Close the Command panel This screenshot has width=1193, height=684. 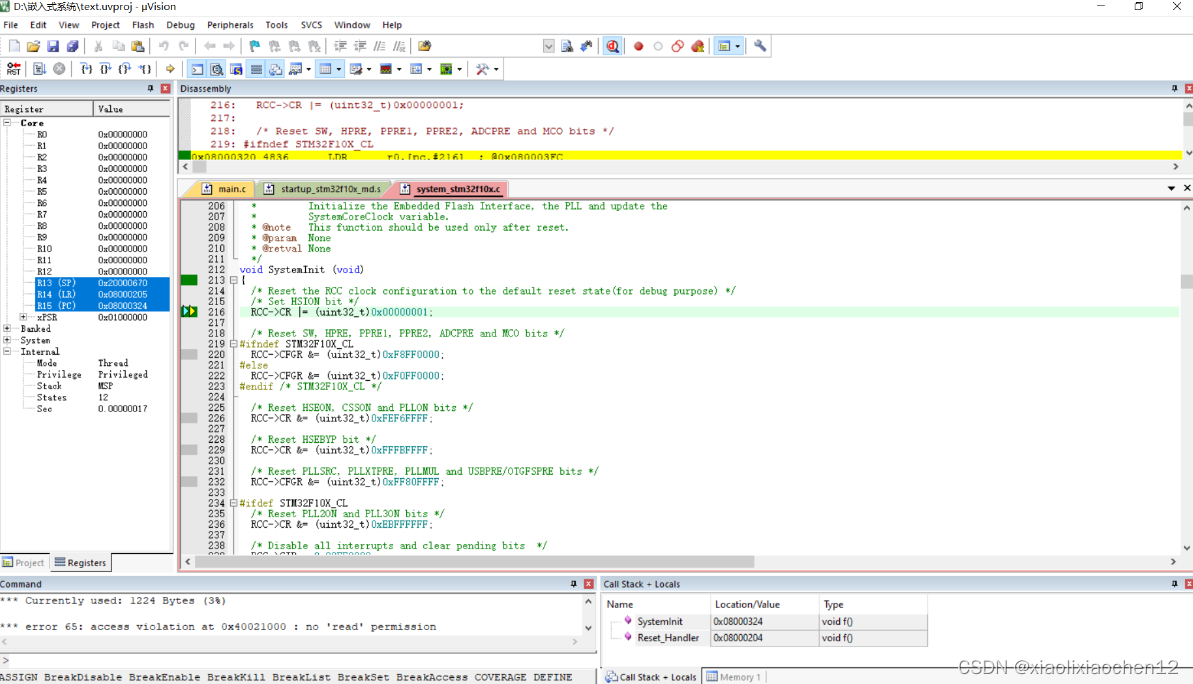pos(588,584)
